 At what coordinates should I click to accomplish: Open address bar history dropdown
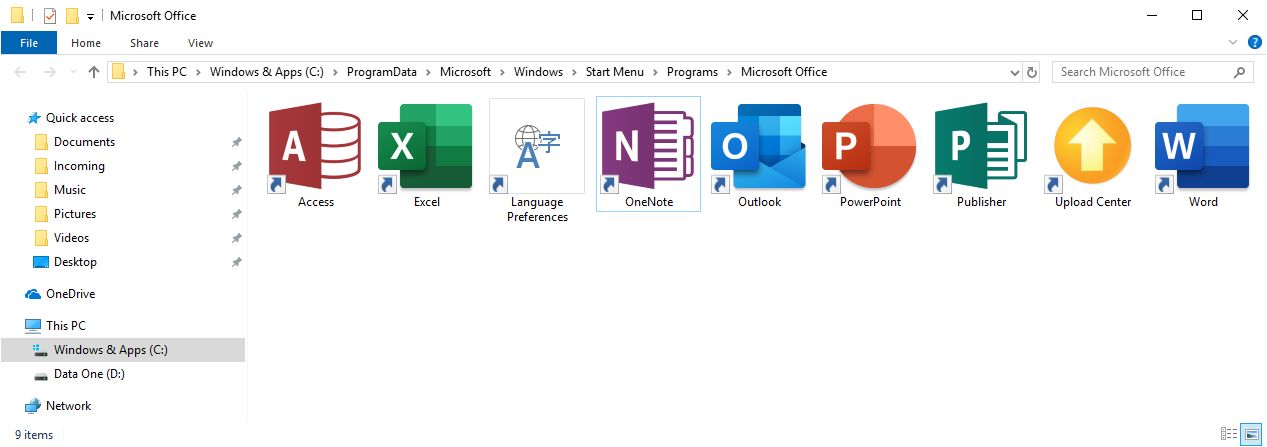[1013, 72]
